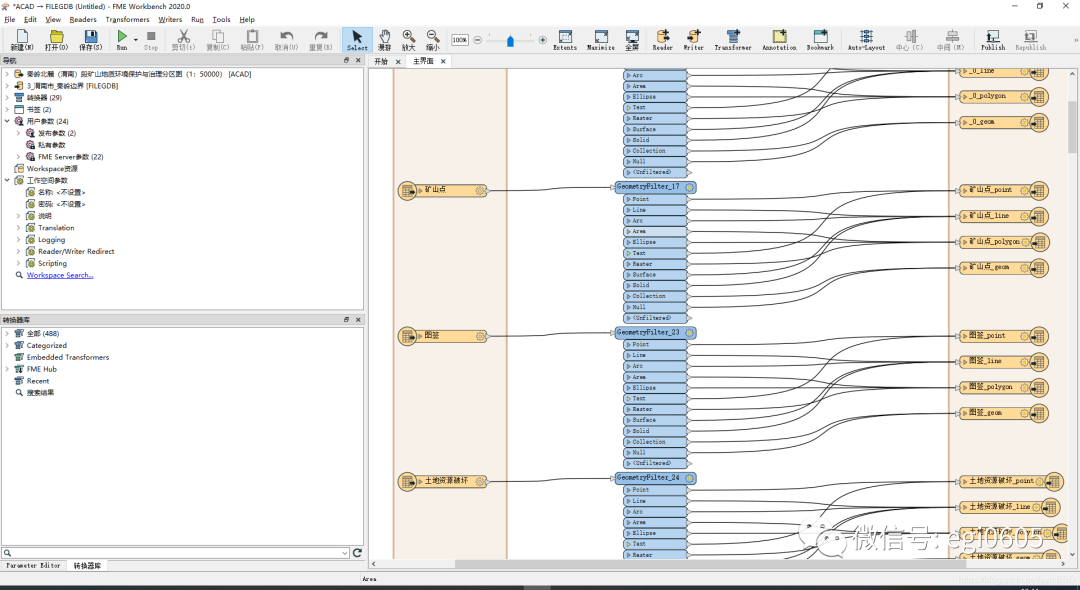
Task: Click the Publish toolbar icon
Action: [x=992, y=38]
